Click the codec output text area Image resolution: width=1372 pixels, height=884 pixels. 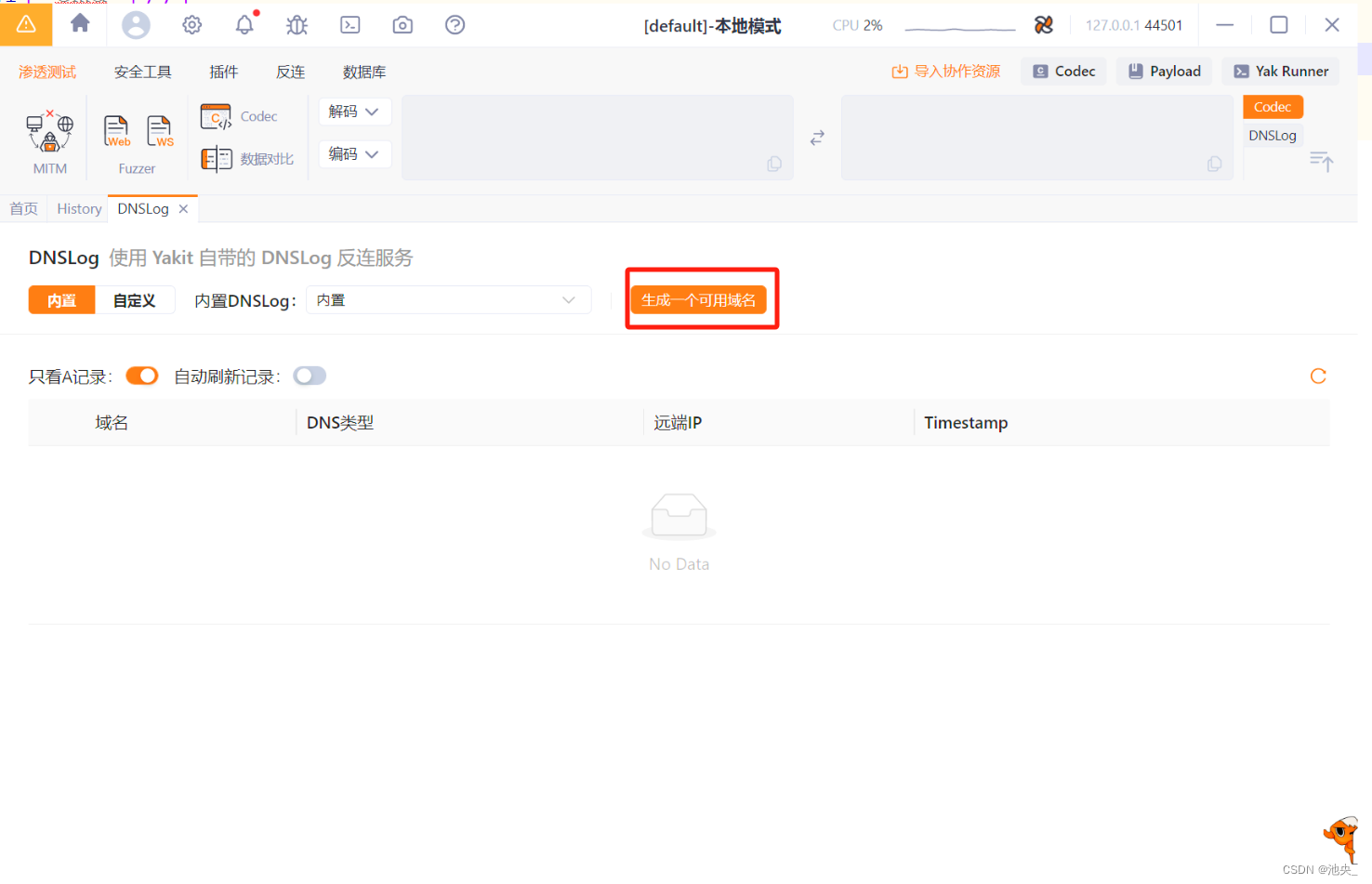tap(1037, 138)
